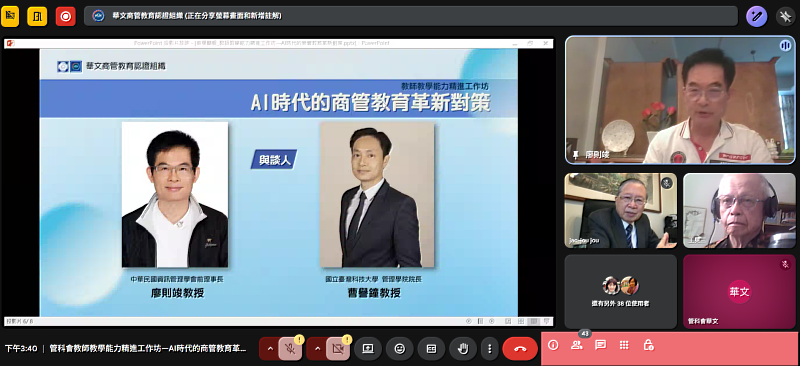Screen dimensions: 800x366
Task: Click the pin icon beside the name 廖則竣
Action: [x=576, y=155]
